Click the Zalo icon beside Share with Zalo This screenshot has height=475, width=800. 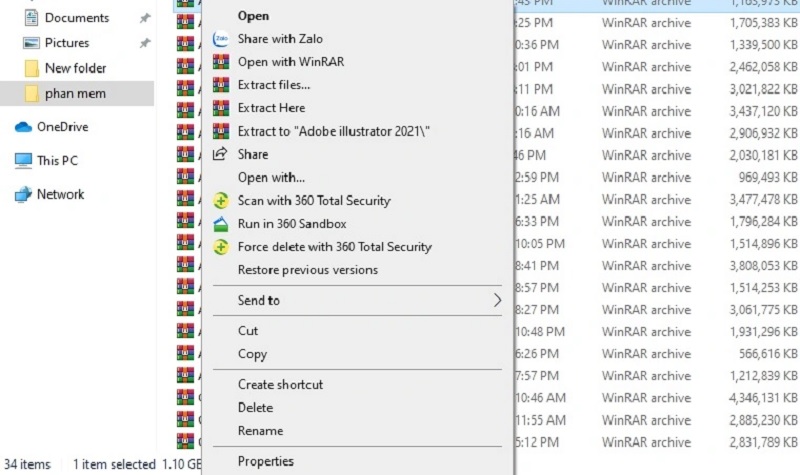(x=221, y=39)
